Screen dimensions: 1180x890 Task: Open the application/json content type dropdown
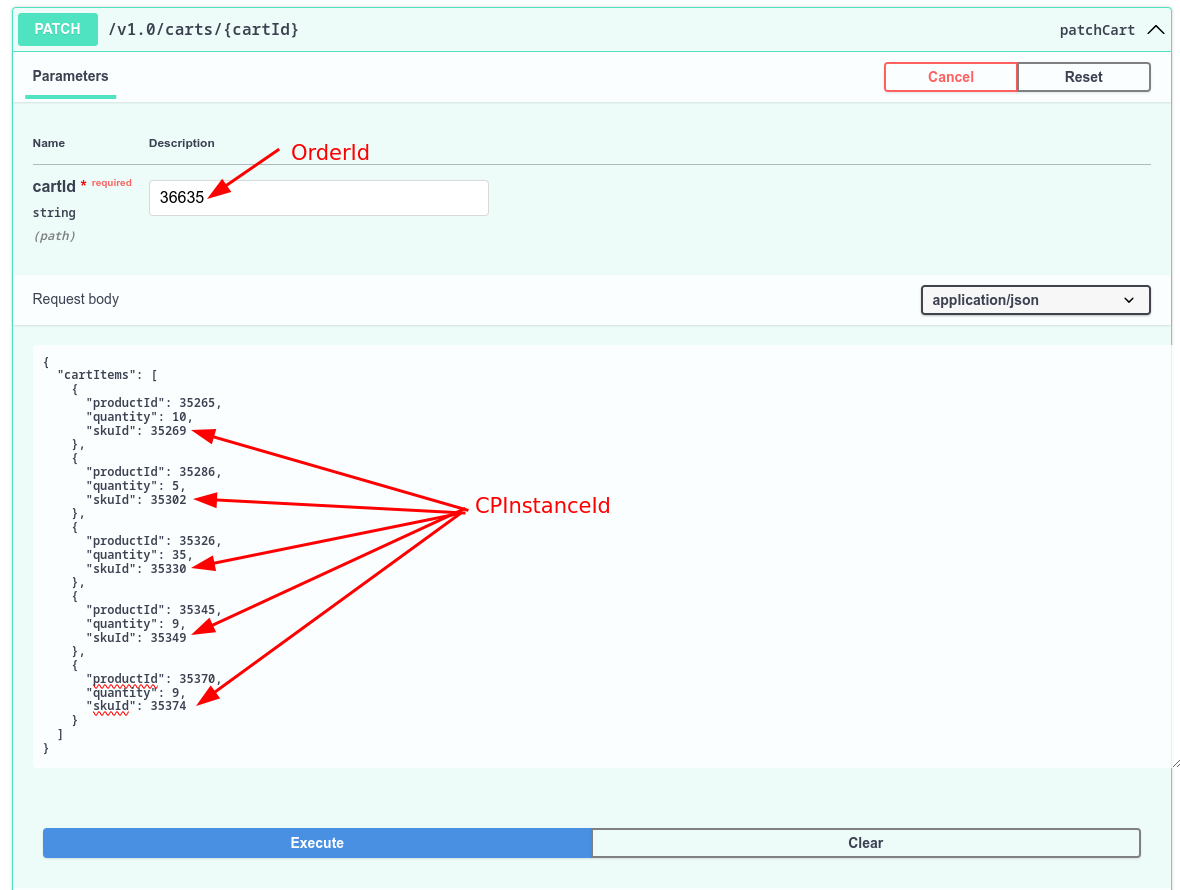tap(1036, 299)
